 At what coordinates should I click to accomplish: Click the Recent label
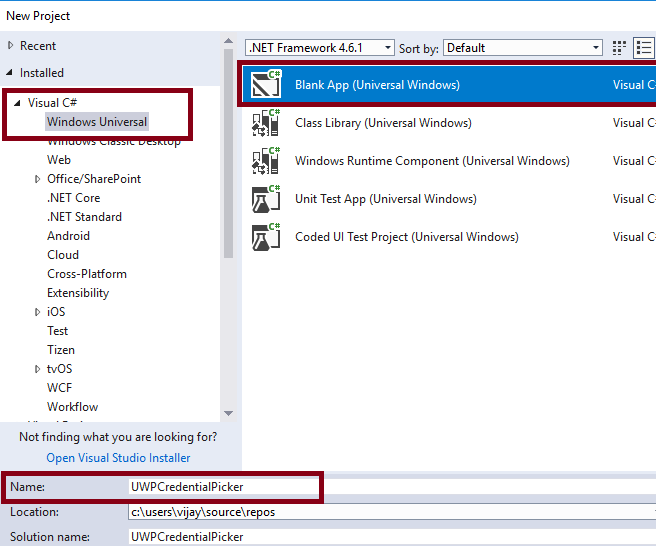[x=38, y=46]
